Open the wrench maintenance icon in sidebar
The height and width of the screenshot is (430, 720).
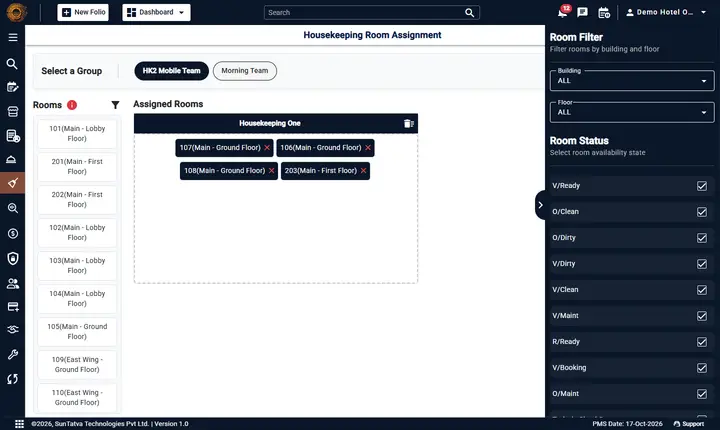12,354
